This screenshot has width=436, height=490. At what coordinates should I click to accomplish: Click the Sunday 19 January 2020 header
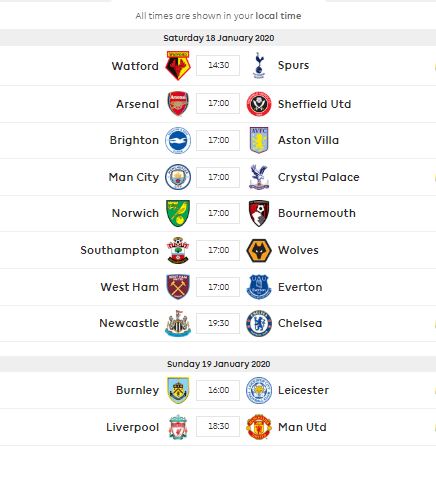218,364
